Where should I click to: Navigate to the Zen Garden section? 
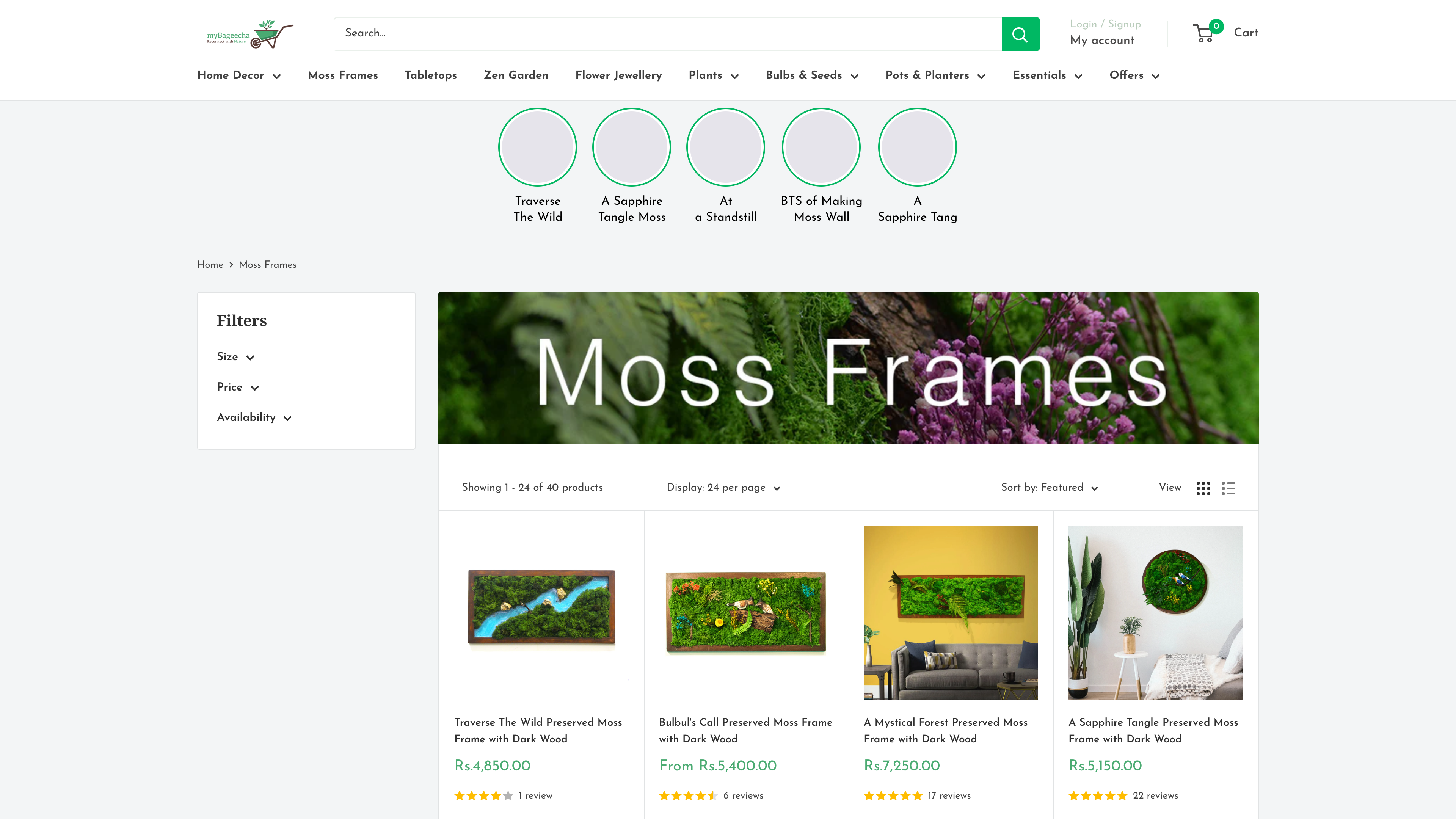pyautogui.click(x=516, y=76)
